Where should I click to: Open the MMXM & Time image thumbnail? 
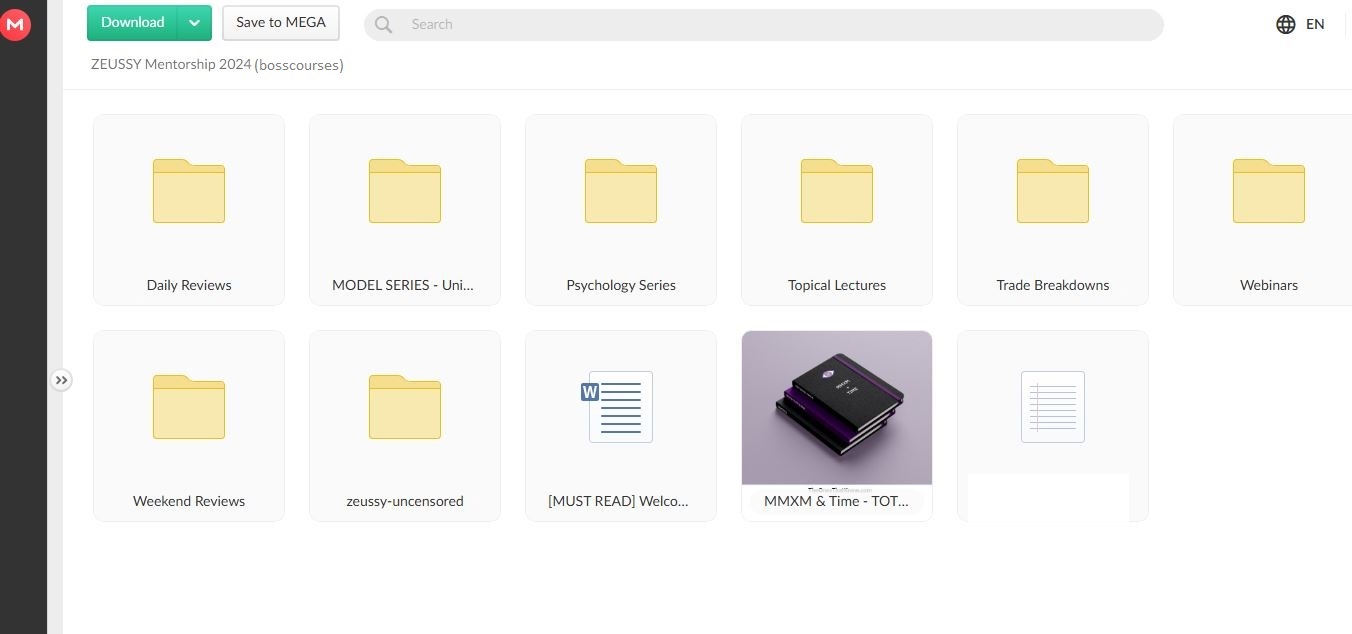(x=837, y=410)
